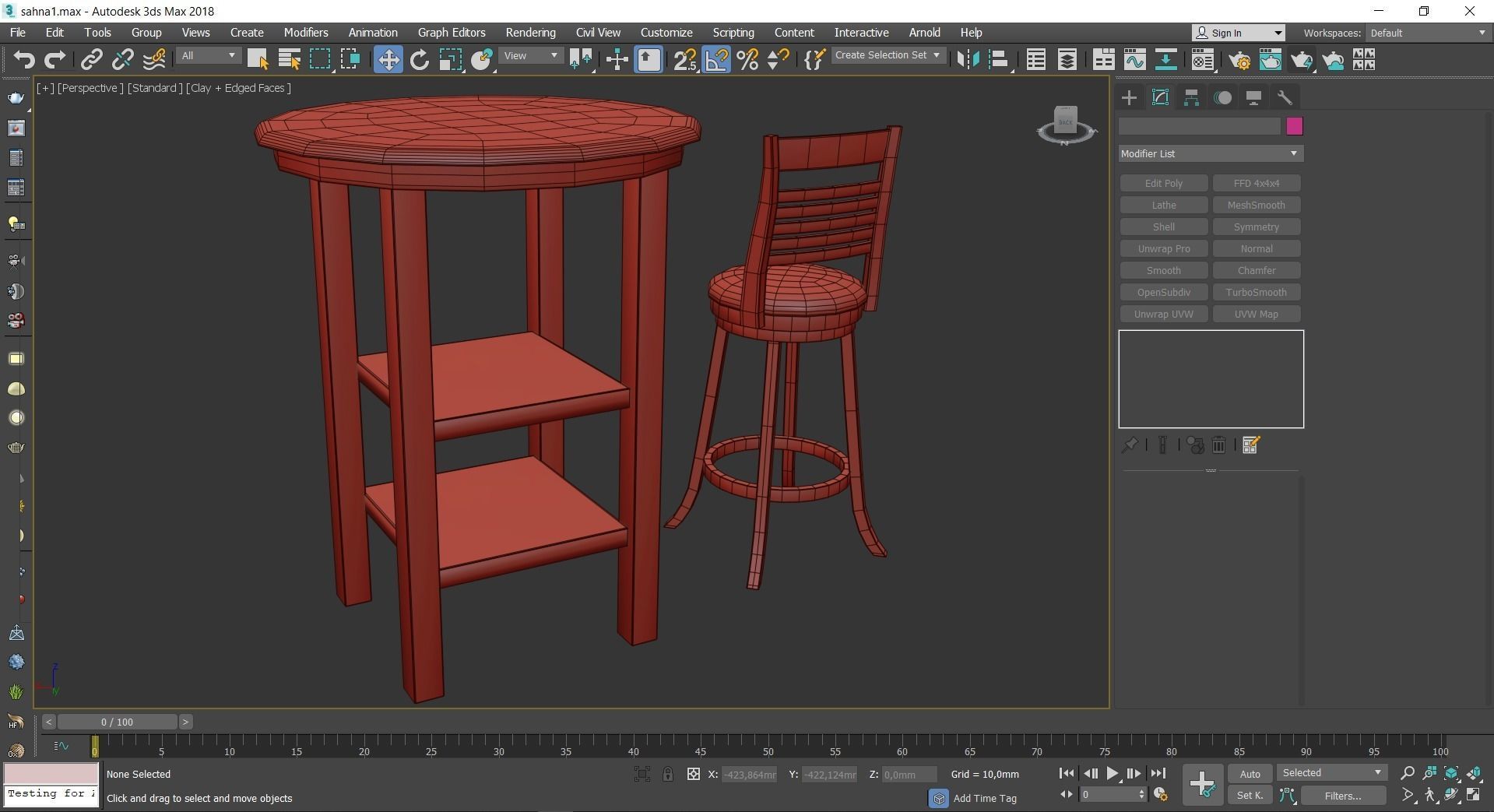Open the Scene Explorer icon
This screenshot has height=812, width=1494.
(x=1035, y=60)
